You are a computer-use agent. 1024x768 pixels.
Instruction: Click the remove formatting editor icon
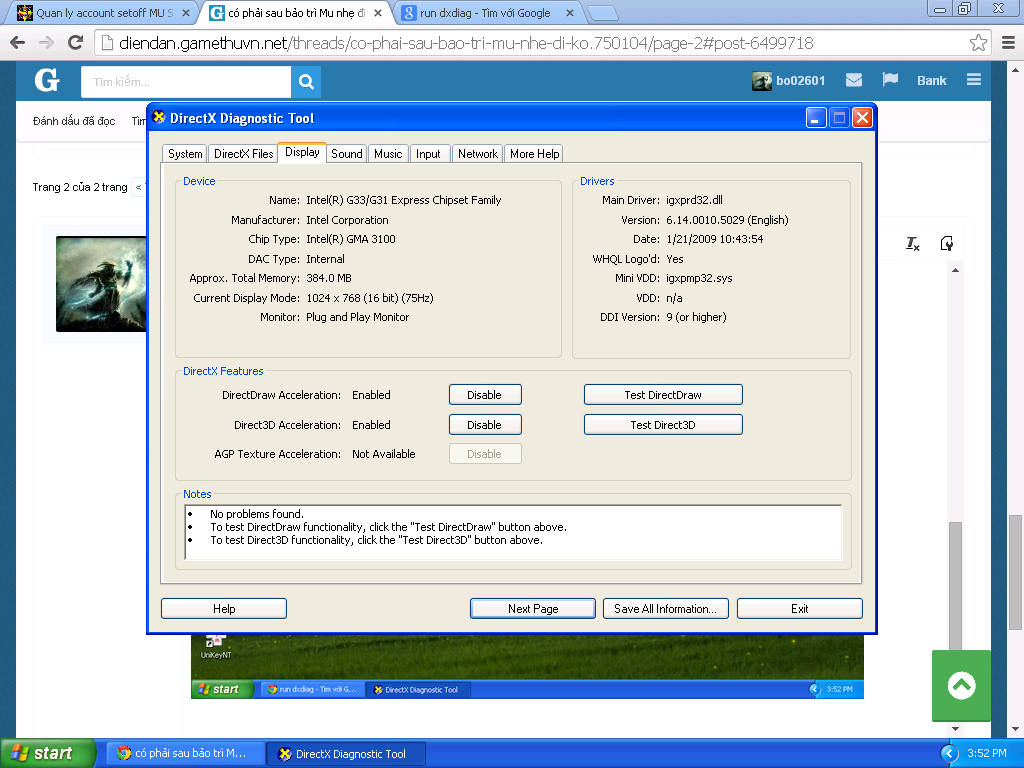tap(912, 244)
